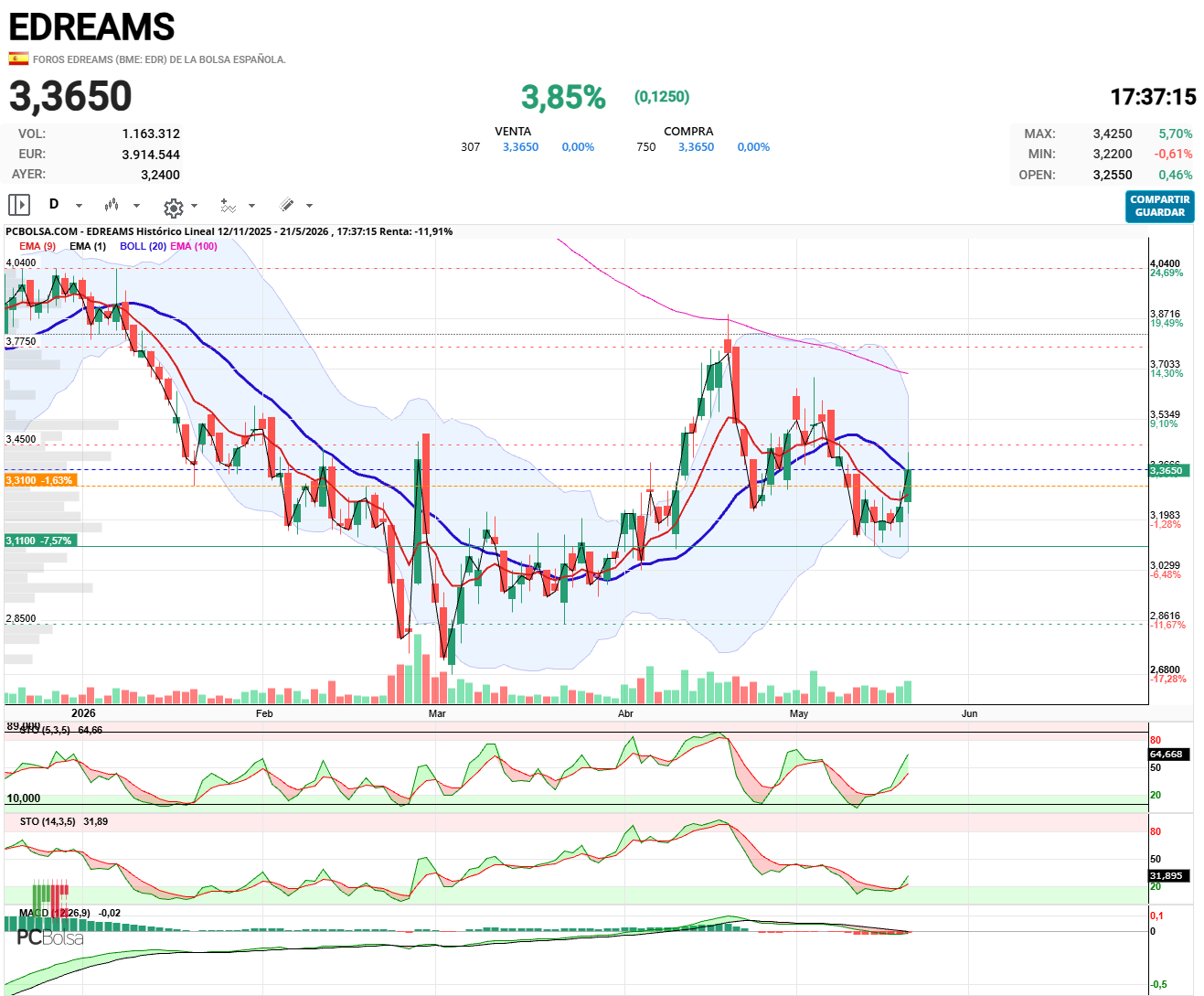
Task: Click the Abr label on time axis
Action: click(625, 713)
